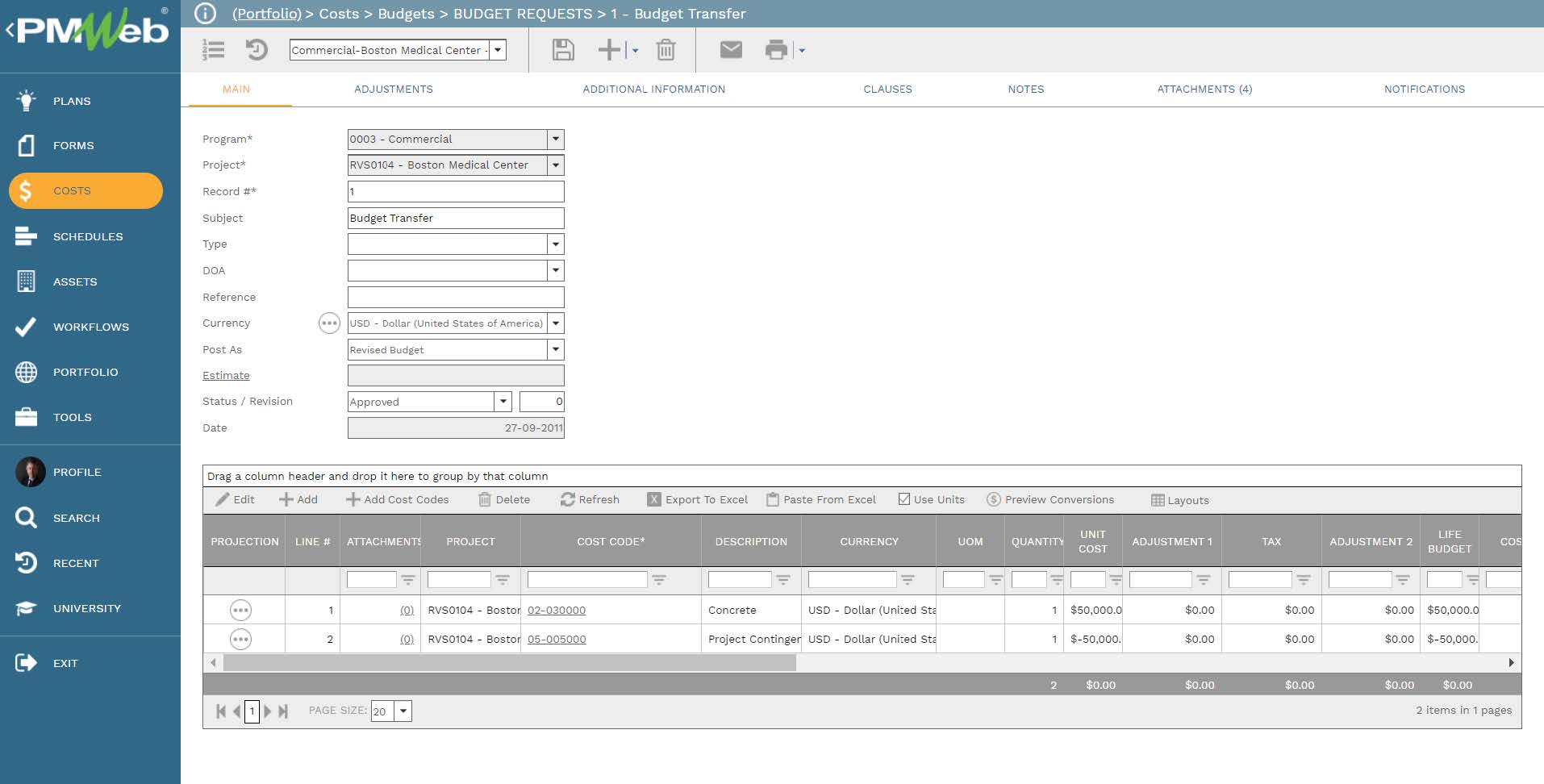Switch to Attachments (4) tab
The image size is (1544, 784).
[1205, 90]
